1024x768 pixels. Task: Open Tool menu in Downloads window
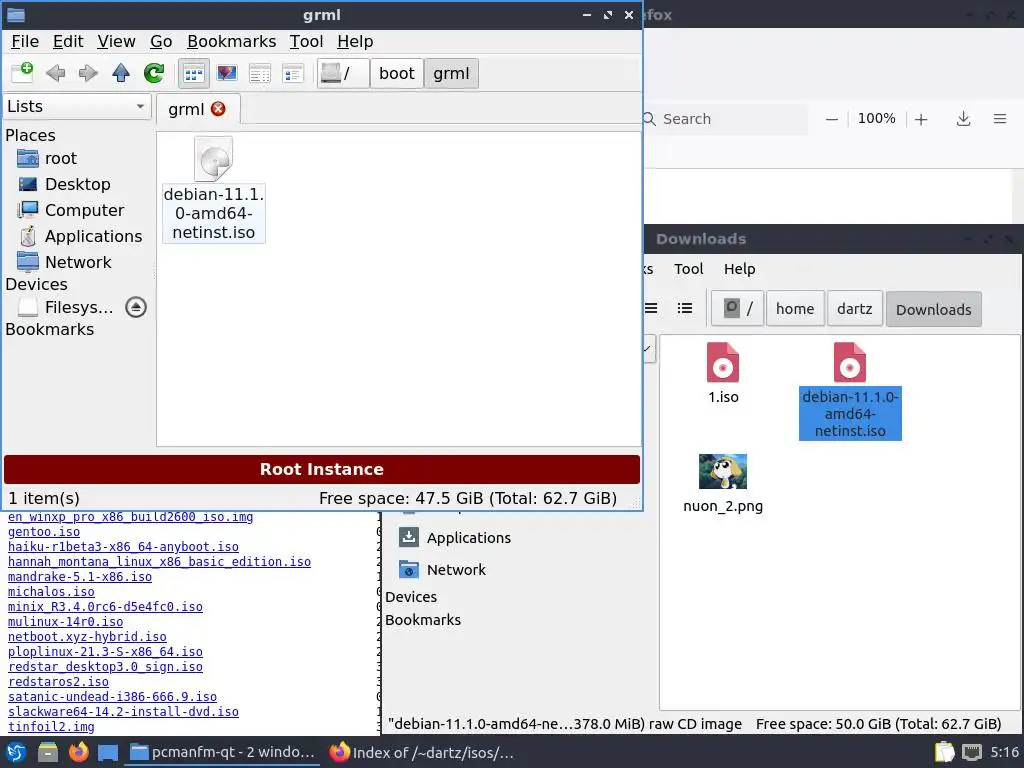(x=688, y=269)
